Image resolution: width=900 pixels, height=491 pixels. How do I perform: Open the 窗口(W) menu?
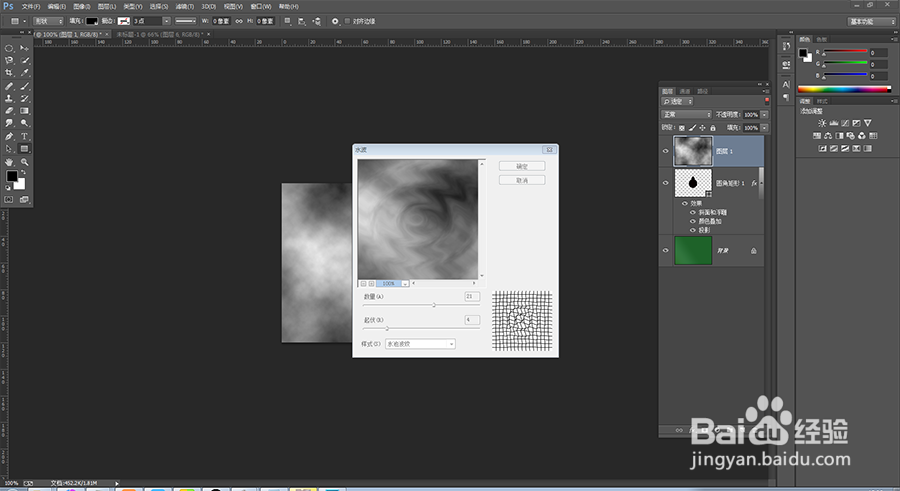click(x=261, y=6)
